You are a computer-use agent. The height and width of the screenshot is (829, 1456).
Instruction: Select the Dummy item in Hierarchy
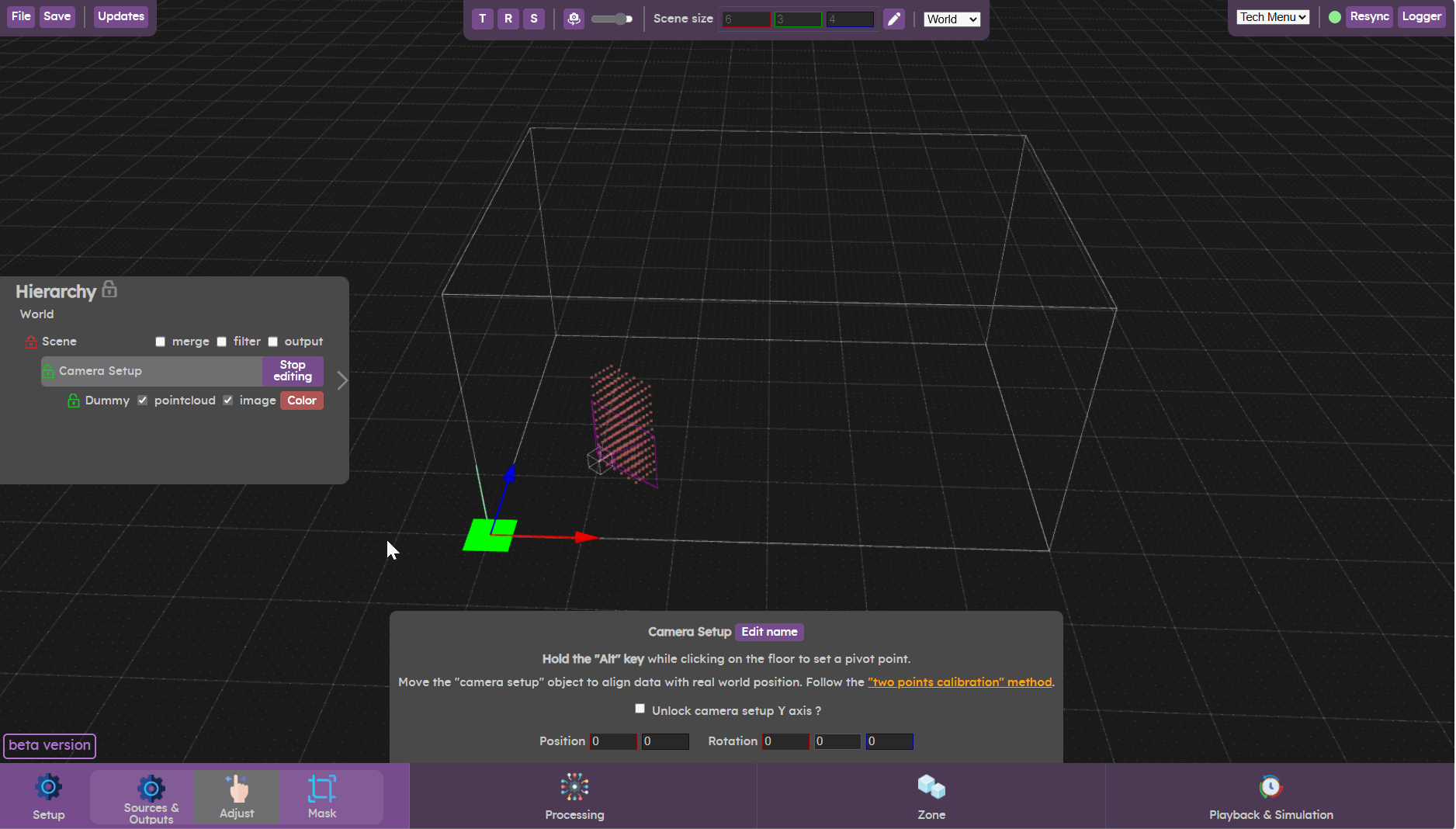point(107,401)
